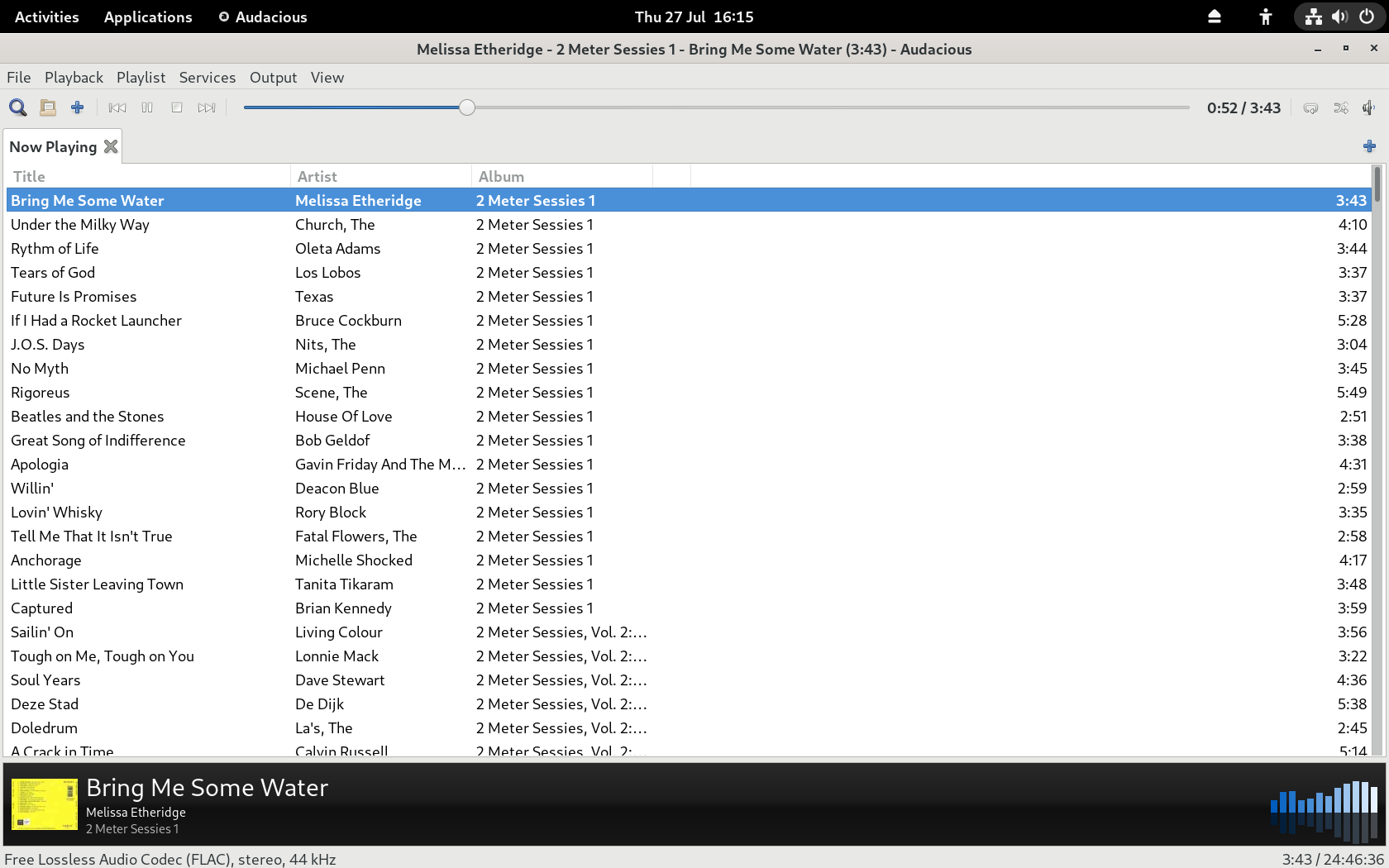
Task: Select Tell Me That It Isn't True
Action: point(689,536)
